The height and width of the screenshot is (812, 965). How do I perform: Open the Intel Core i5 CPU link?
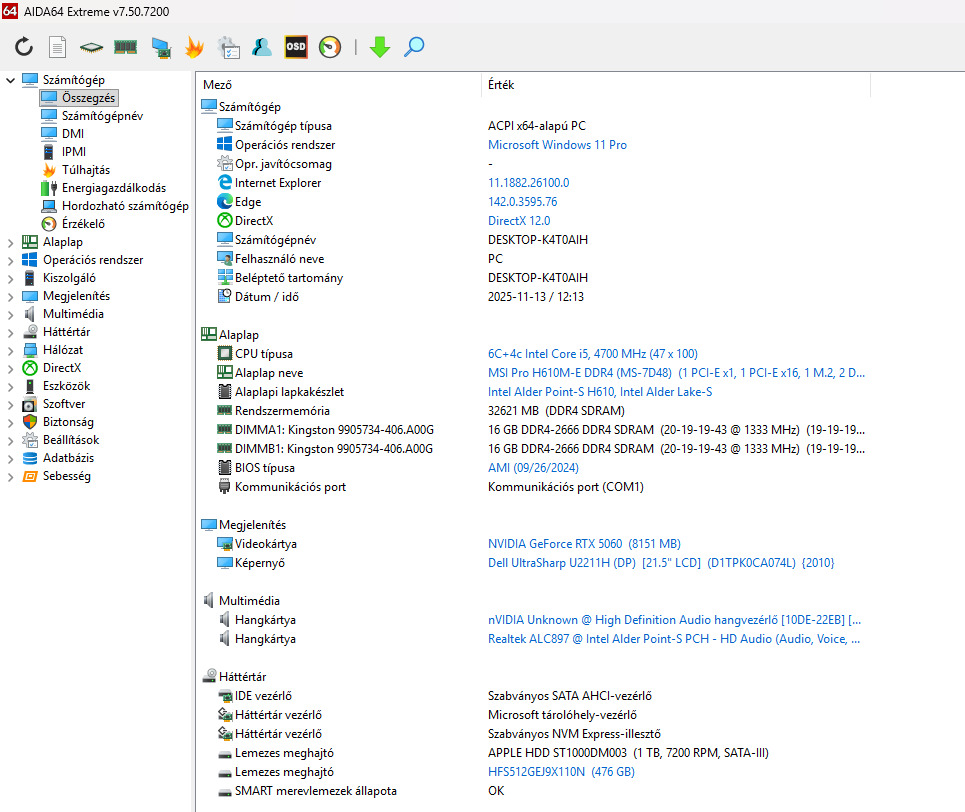(593, 354)
